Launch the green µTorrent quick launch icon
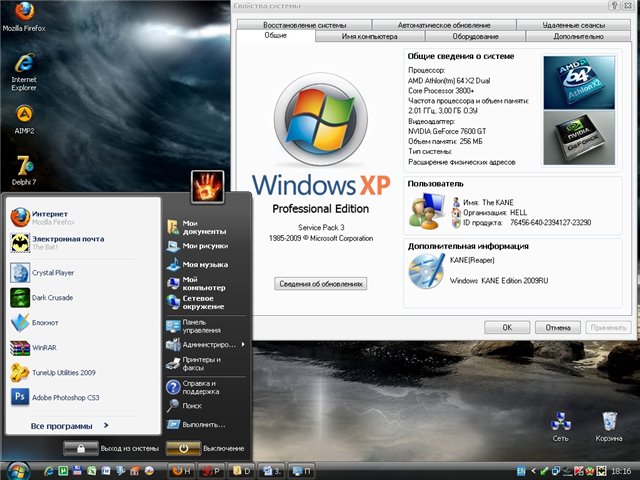Image resolution: width=640 pixels, height=480 pixels. [63, 471]
